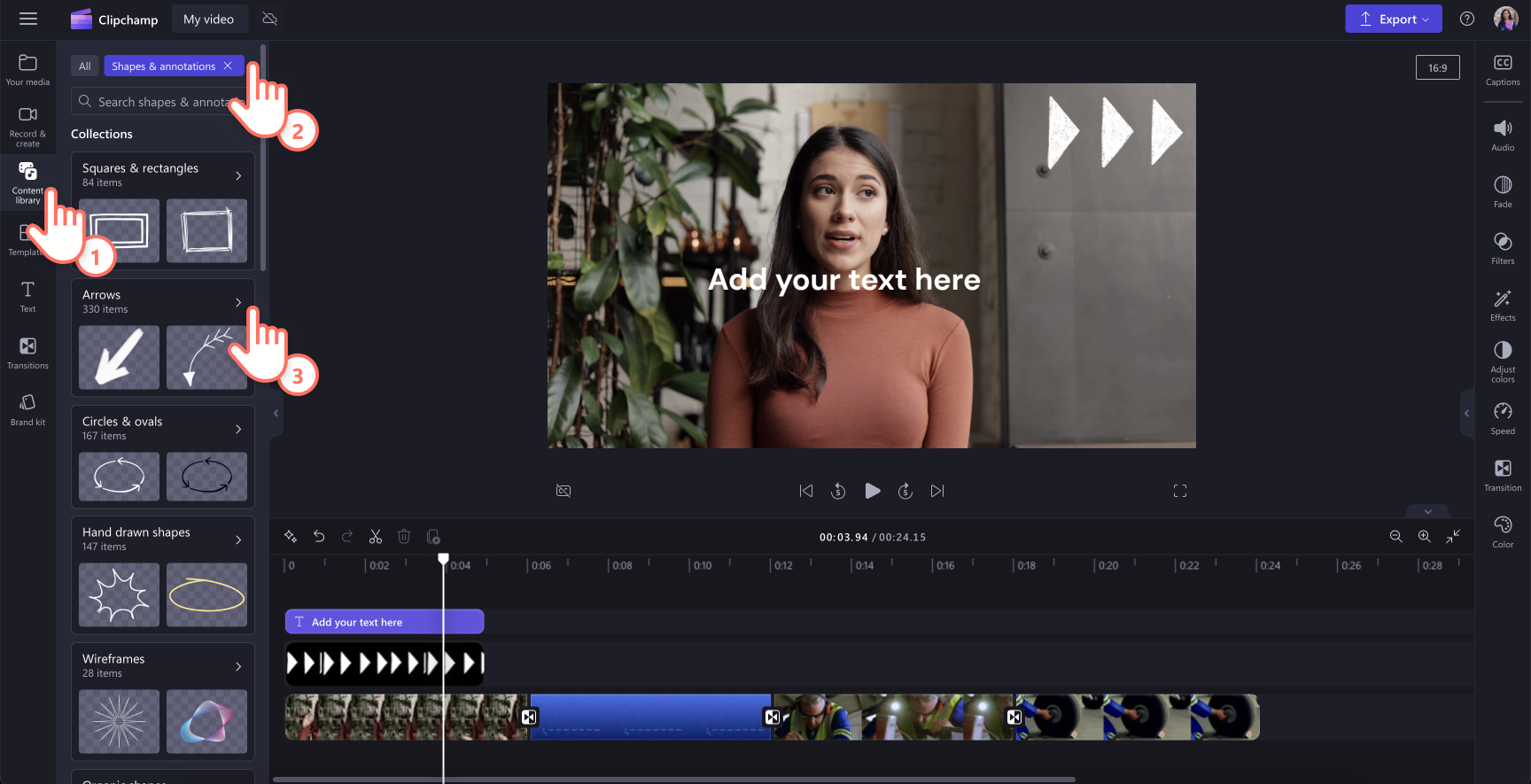This screenshot has height=784, width=1531.
Task: Open the hamburger main menu
Action: coord(28,19)
